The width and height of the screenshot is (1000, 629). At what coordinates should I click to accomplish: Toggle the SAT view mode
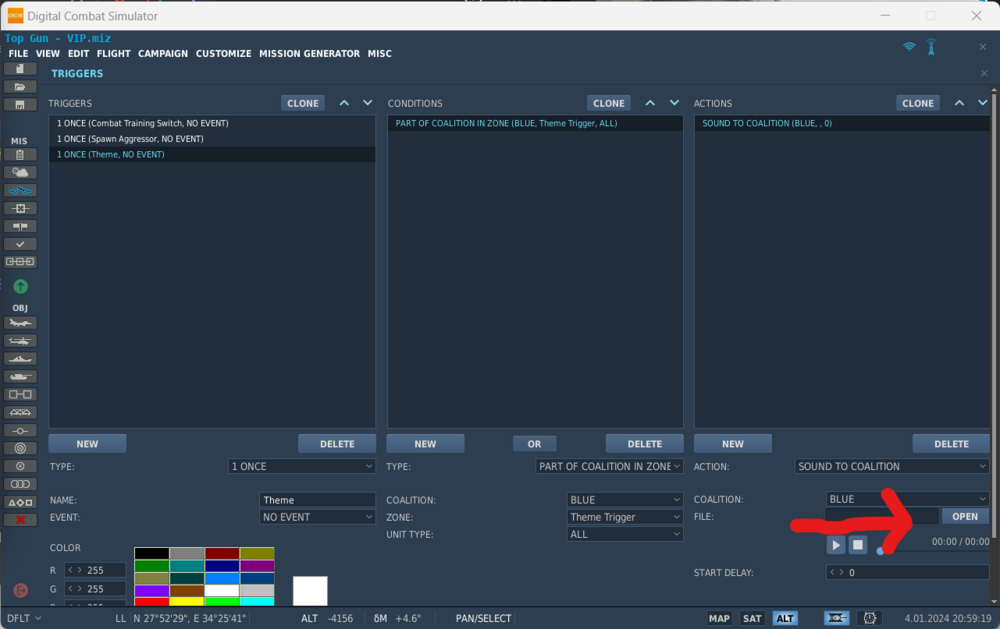tap(752, 618)
